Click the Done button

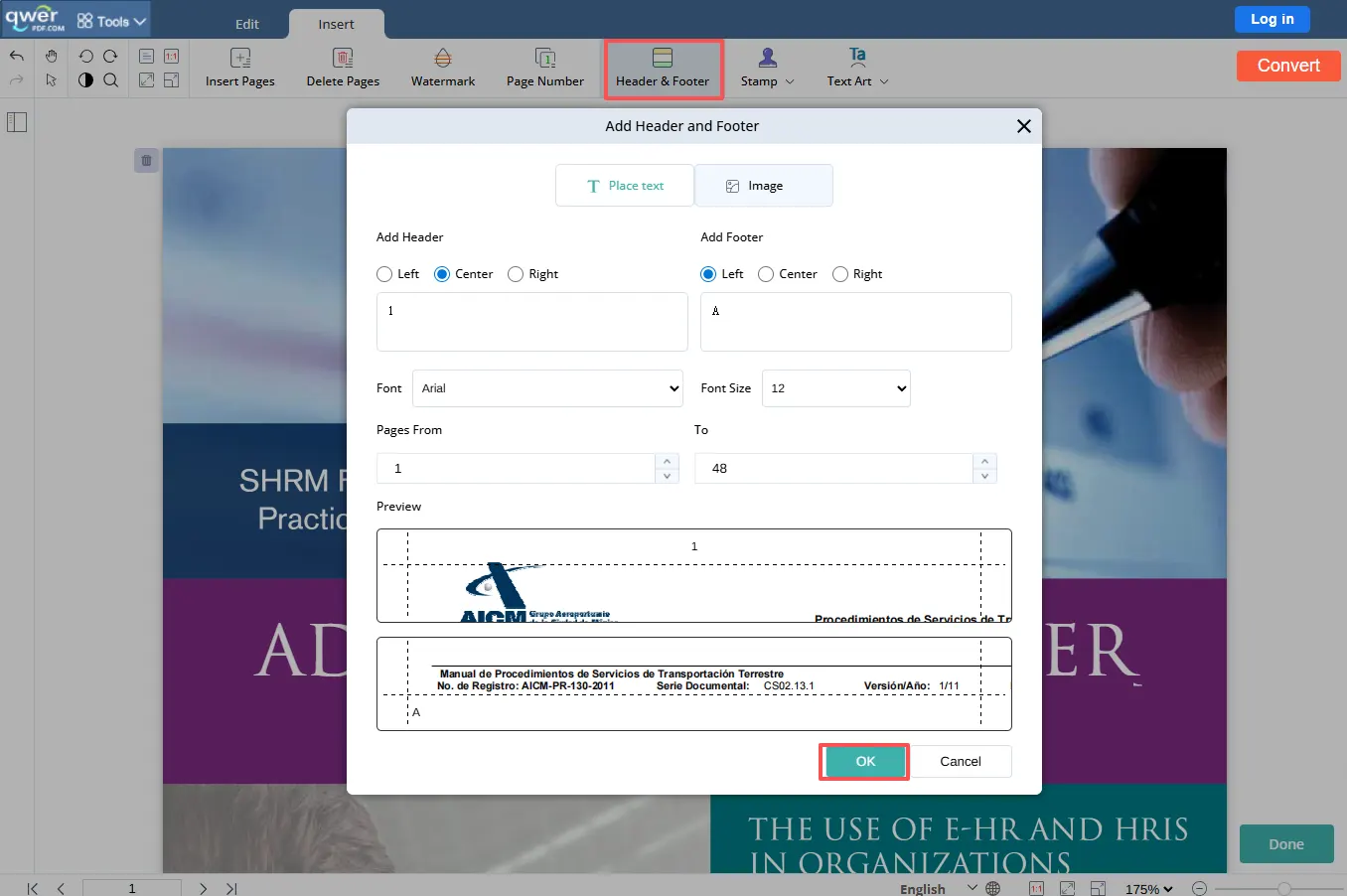[x=1286, y=844]
